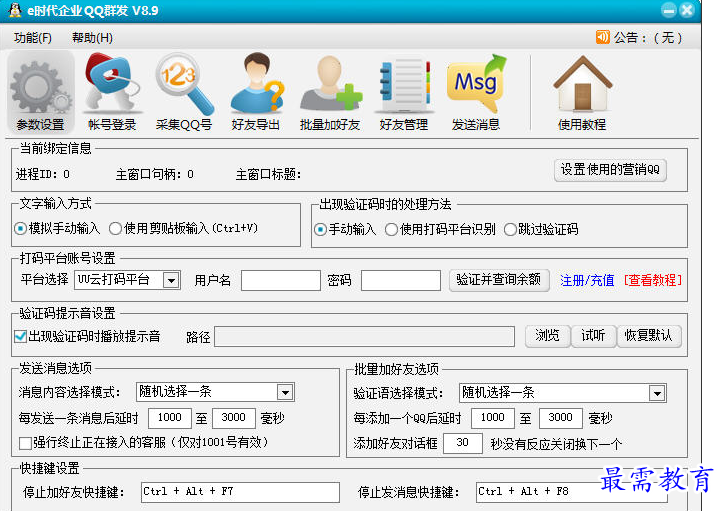Click add-QQ delay minimum 1000 field

(492, 418)
